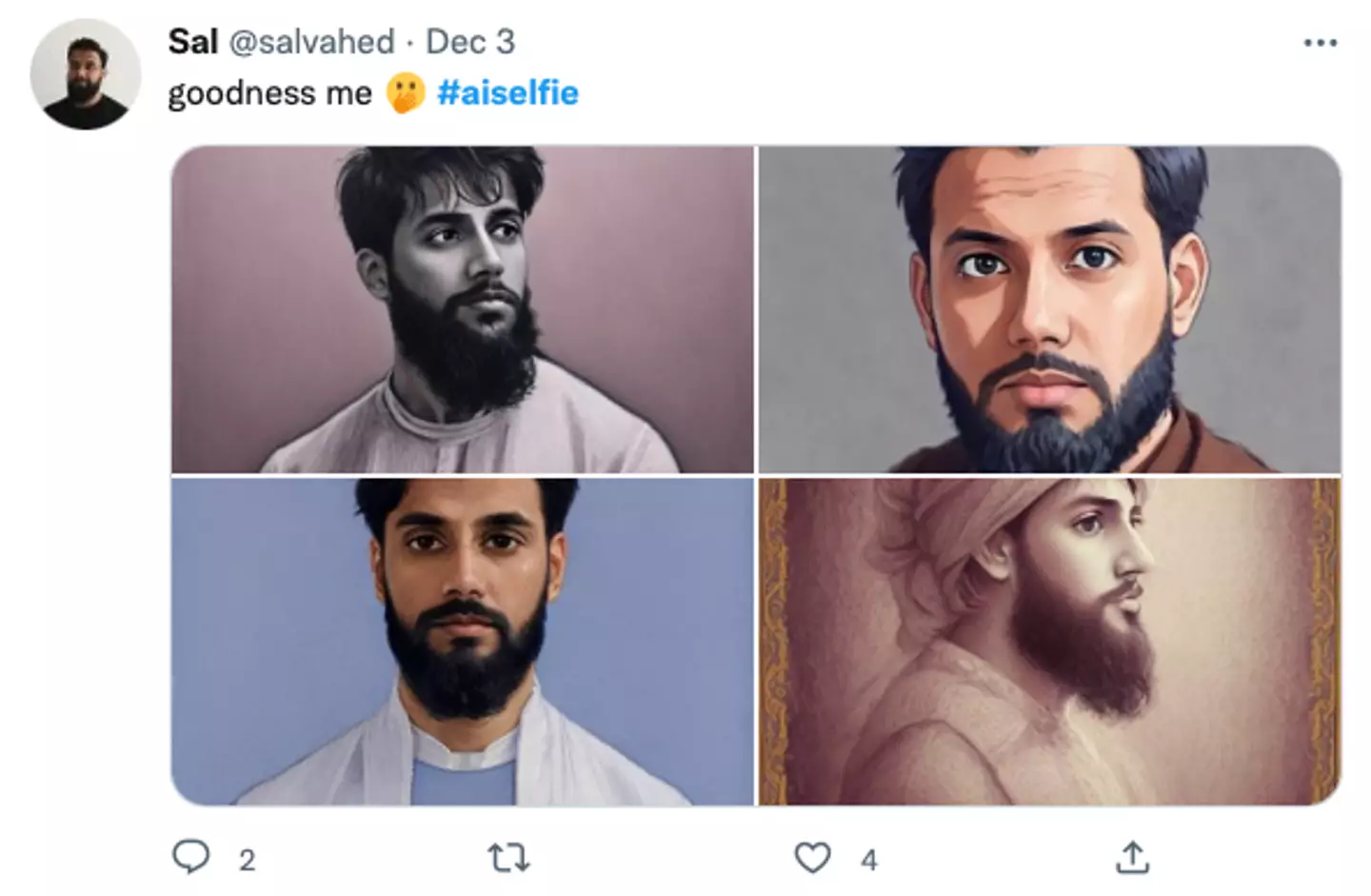View the likes count of 4
The height and width of the screenshot is (896, 1371).
click(x=868, y=861)
